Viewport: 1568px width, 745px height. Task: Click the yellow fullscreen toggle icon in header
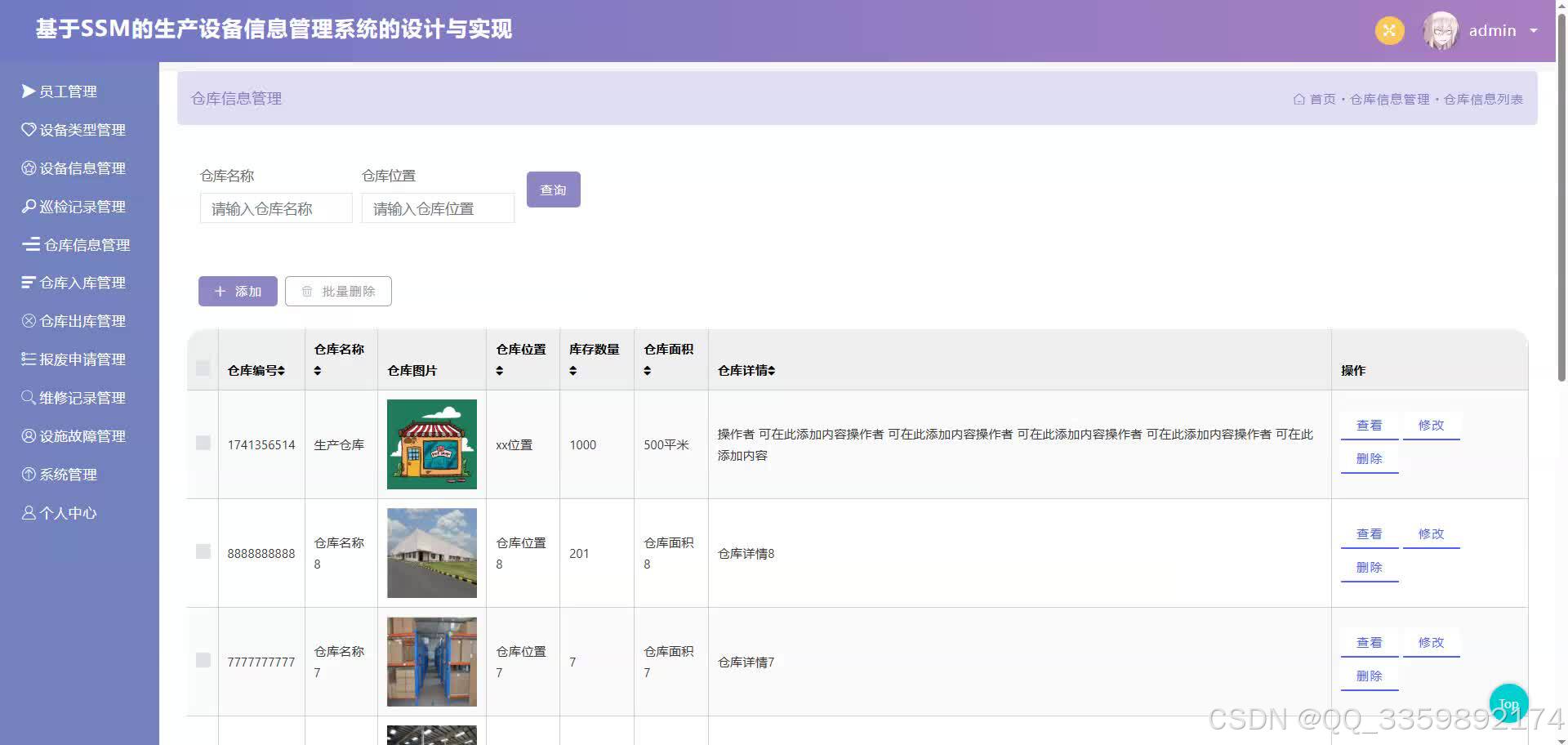(x=1389, y=30)
